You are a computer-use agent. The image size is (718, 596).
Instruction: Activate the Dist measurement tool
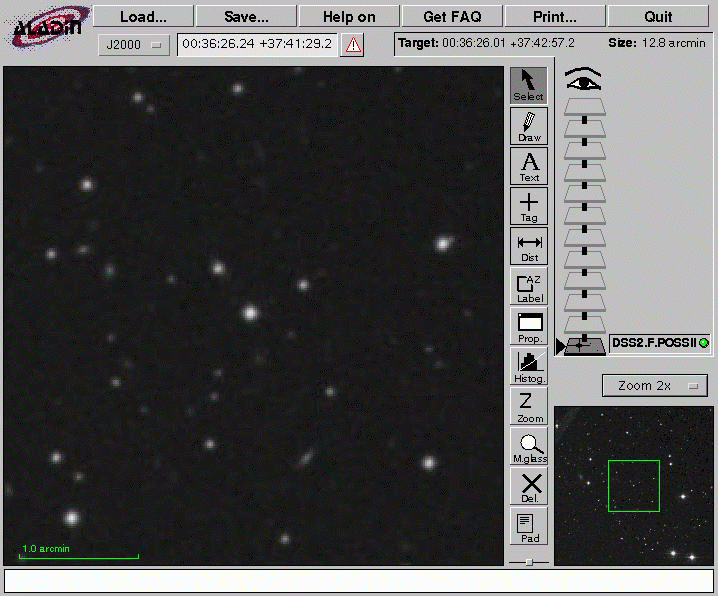[529, 246]
